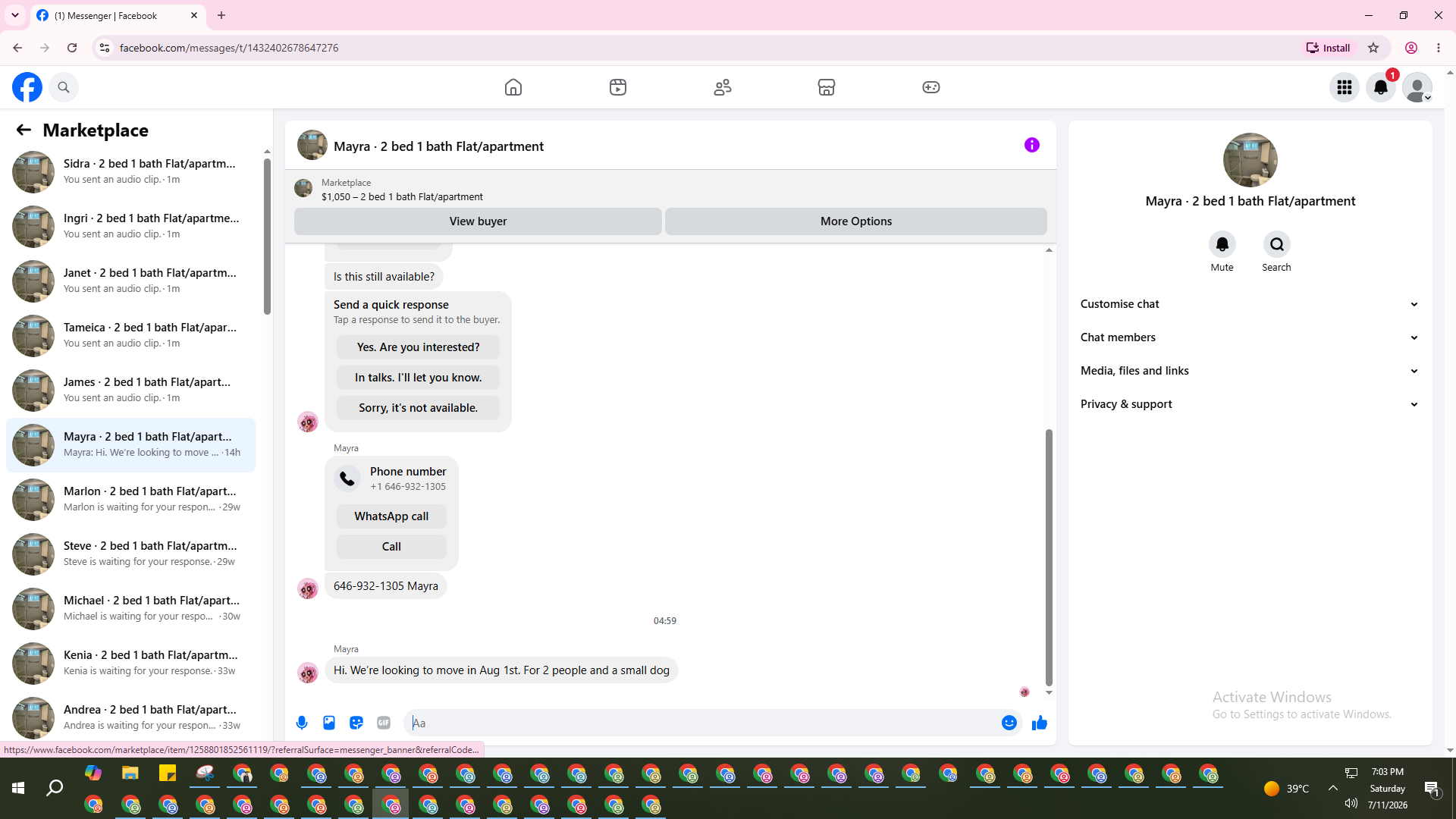Image resolution: width=1456 pixels, height=819 pixels.
Task: Install the Facebook app from address bar
Action: coord(1328,48)
